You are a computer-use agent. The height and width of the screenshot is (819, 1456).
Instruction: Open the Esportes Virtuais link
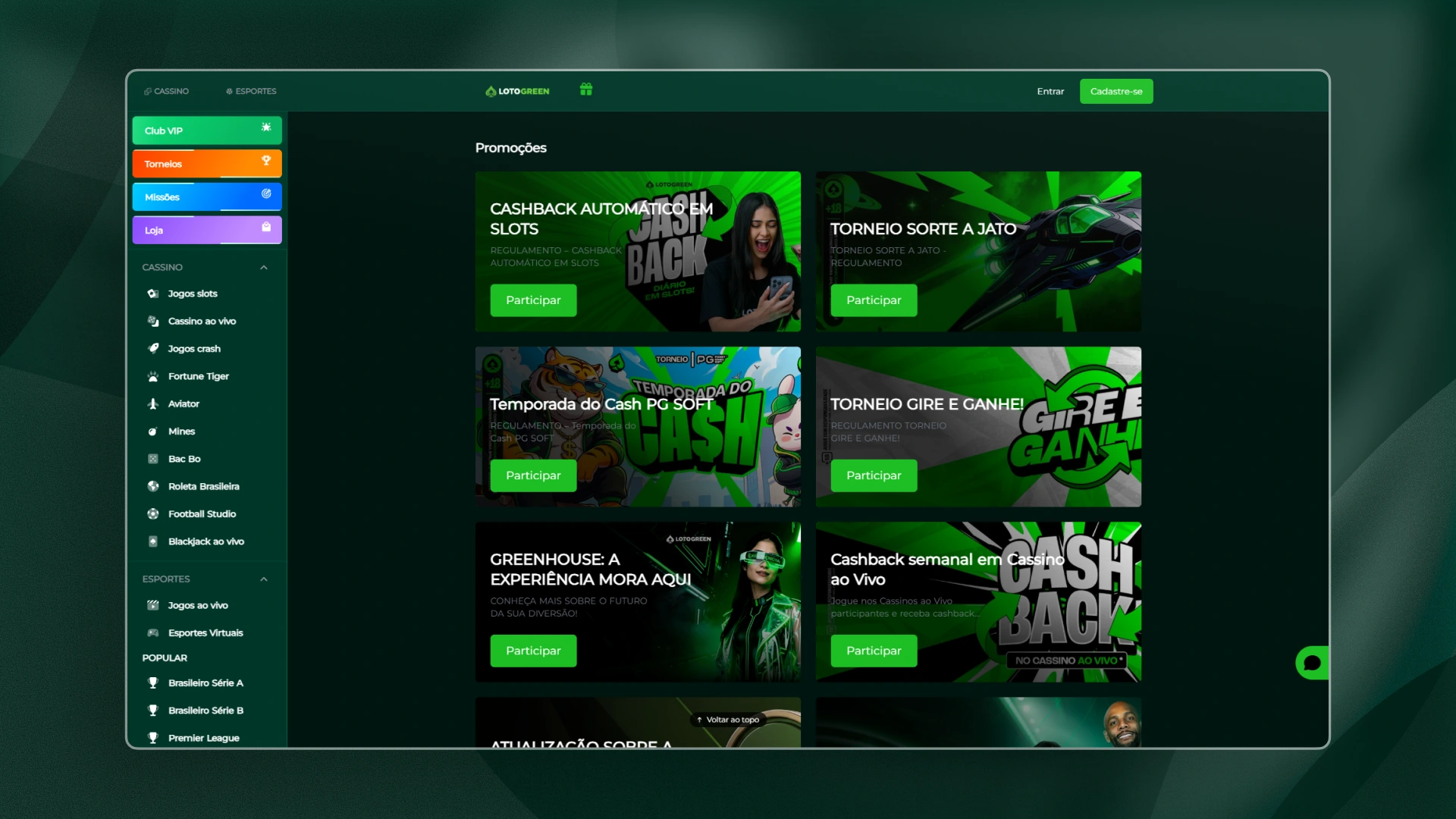(x=206, y=632)
